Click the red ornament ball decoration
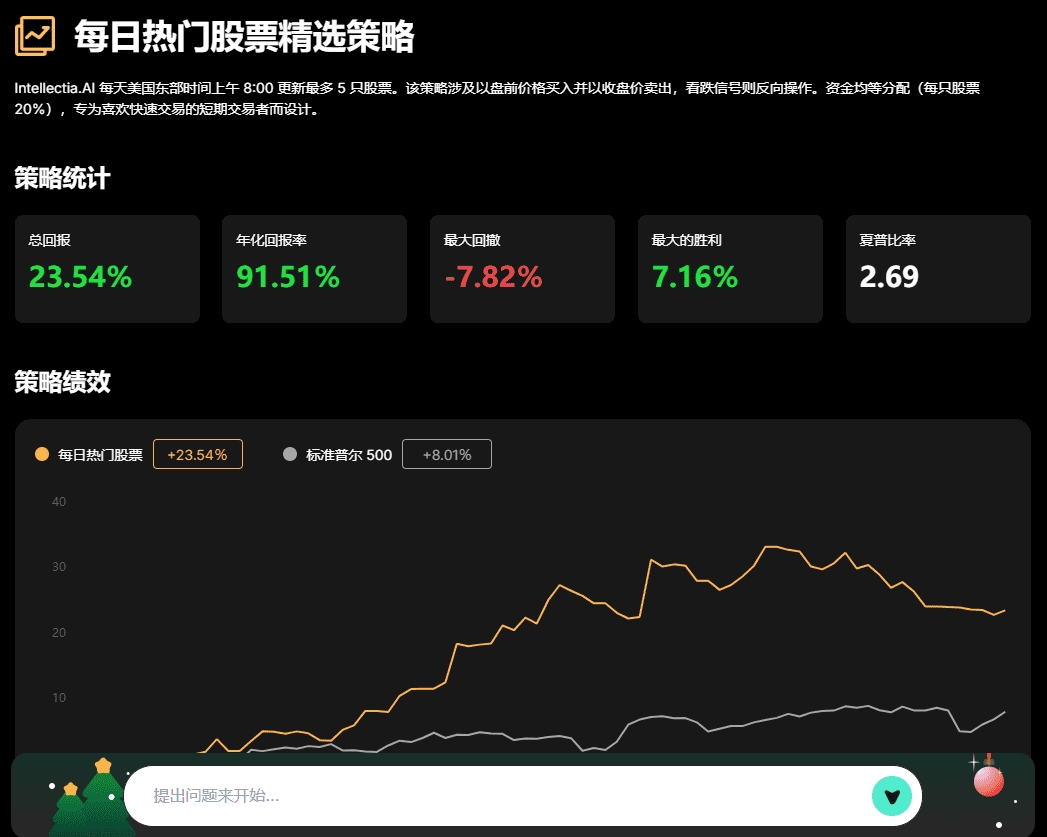 tap(988, 781)
